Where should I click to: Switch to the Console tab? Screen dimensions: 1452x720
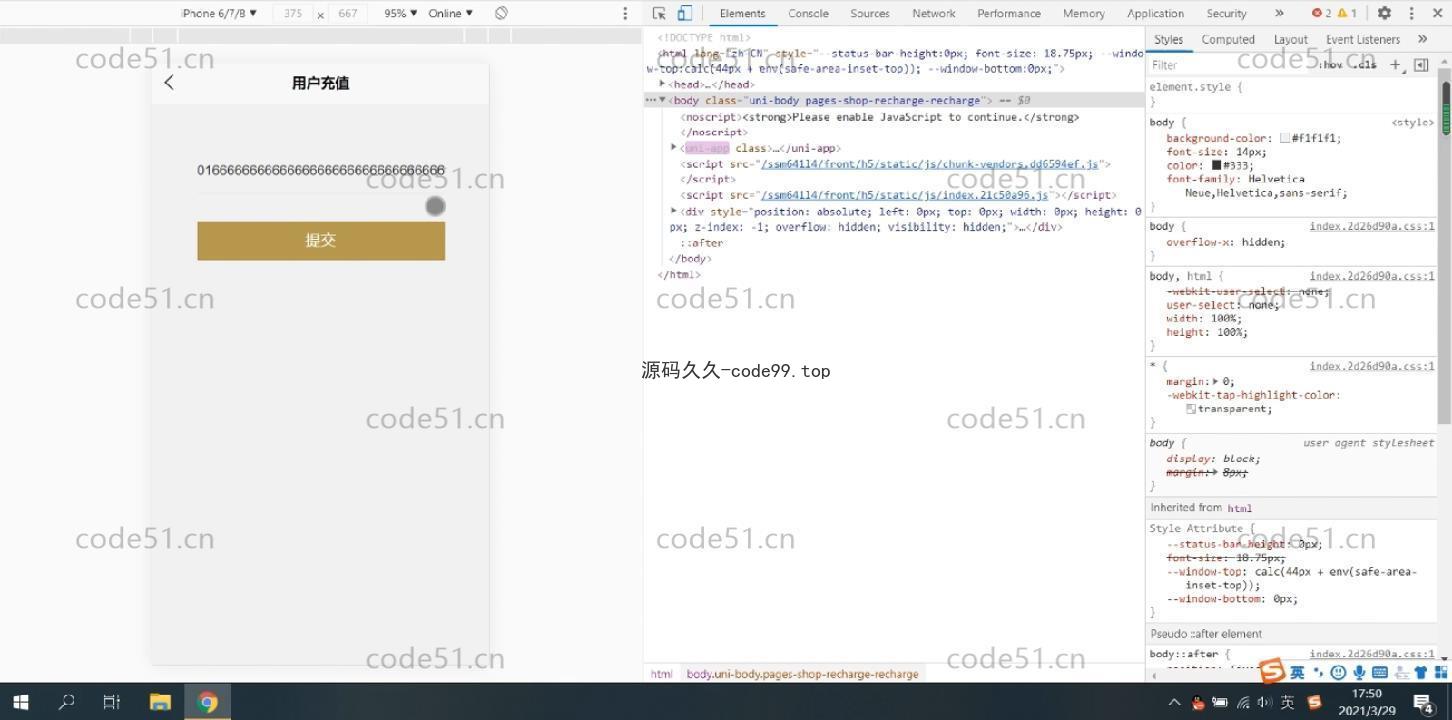click(x=808, y=13)
